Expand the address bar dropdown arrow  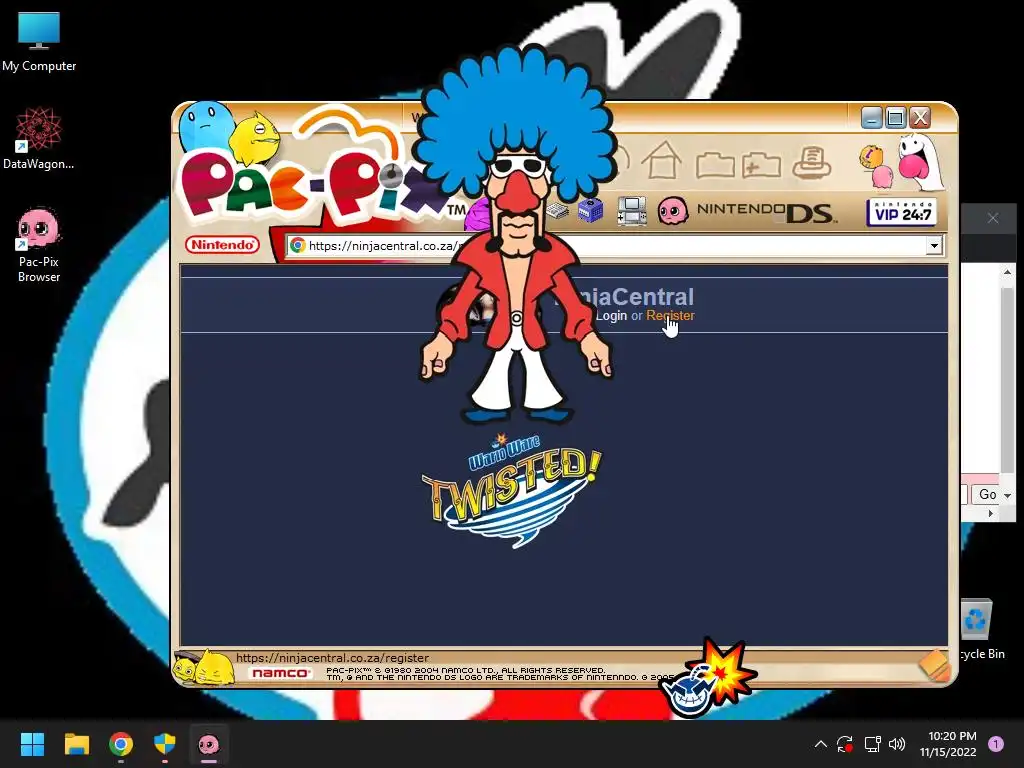(x=934, y=246)
